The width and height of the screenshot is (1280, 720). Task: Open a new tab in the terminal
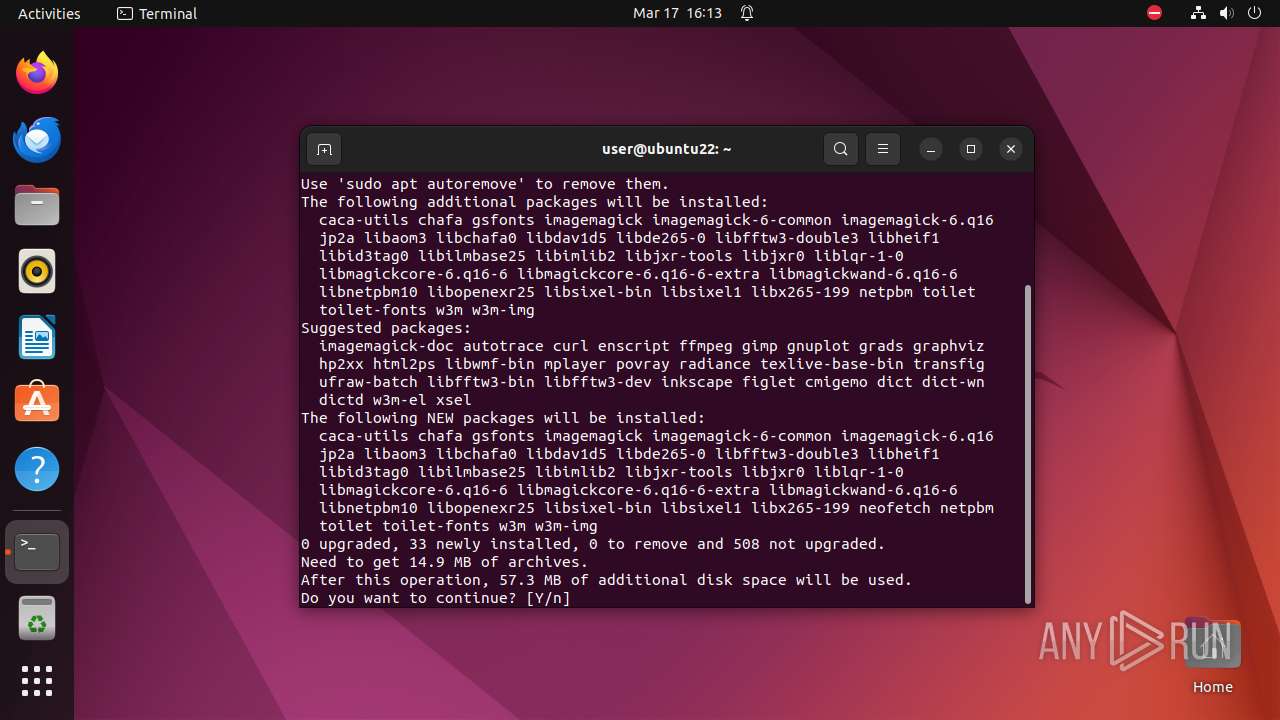(324, 150)
